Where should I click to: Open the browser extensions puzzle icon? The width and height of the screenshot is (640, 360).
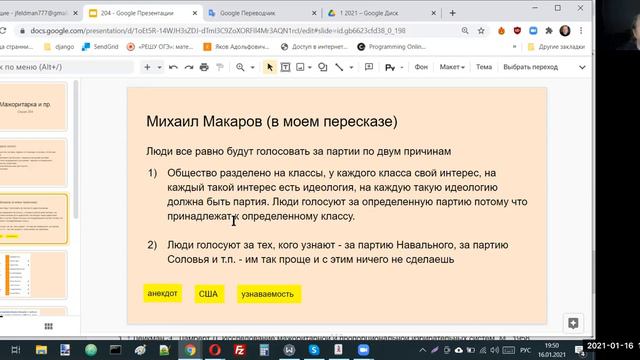[x=549, y=31]
